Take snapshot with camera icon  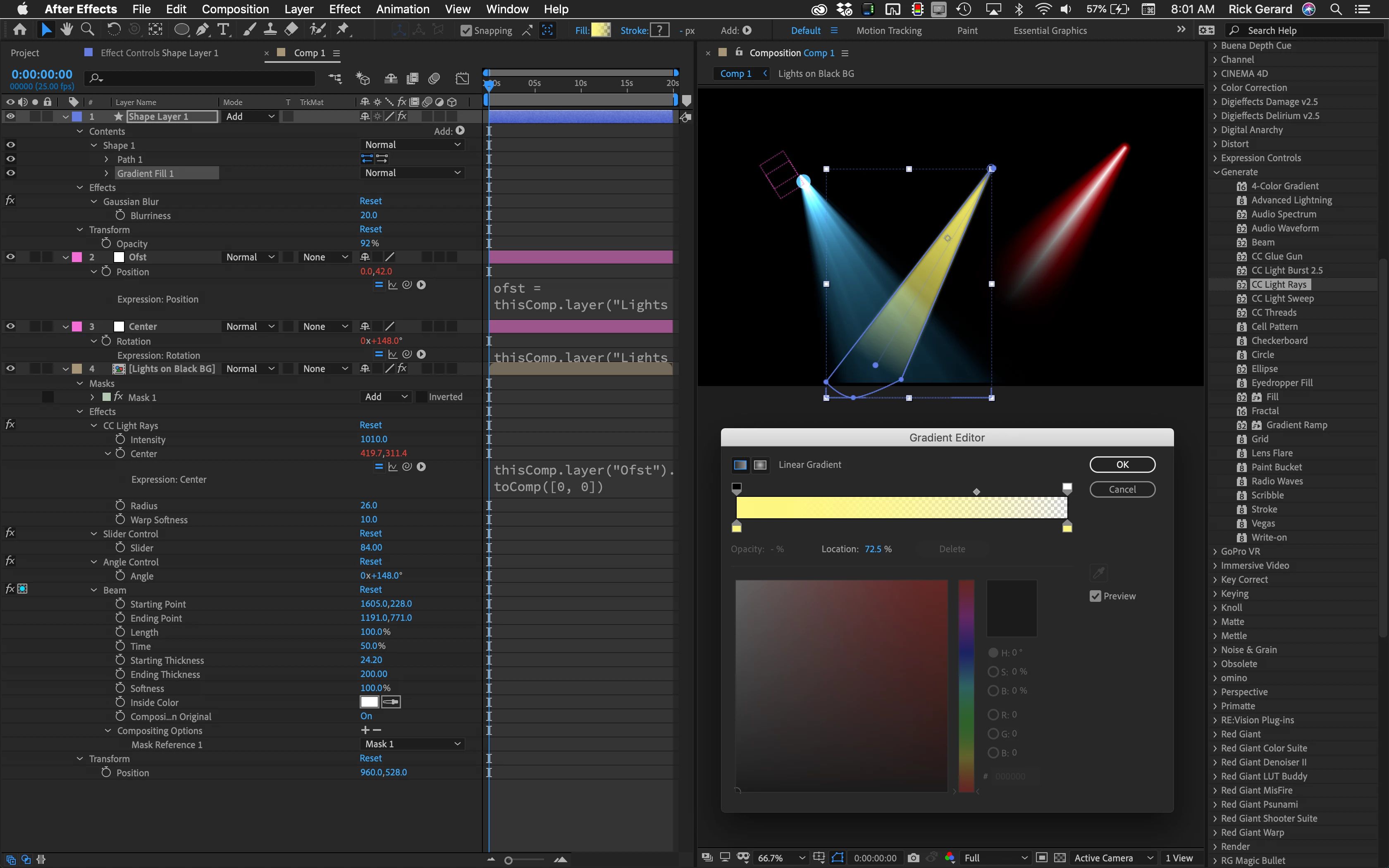point(913,858)
